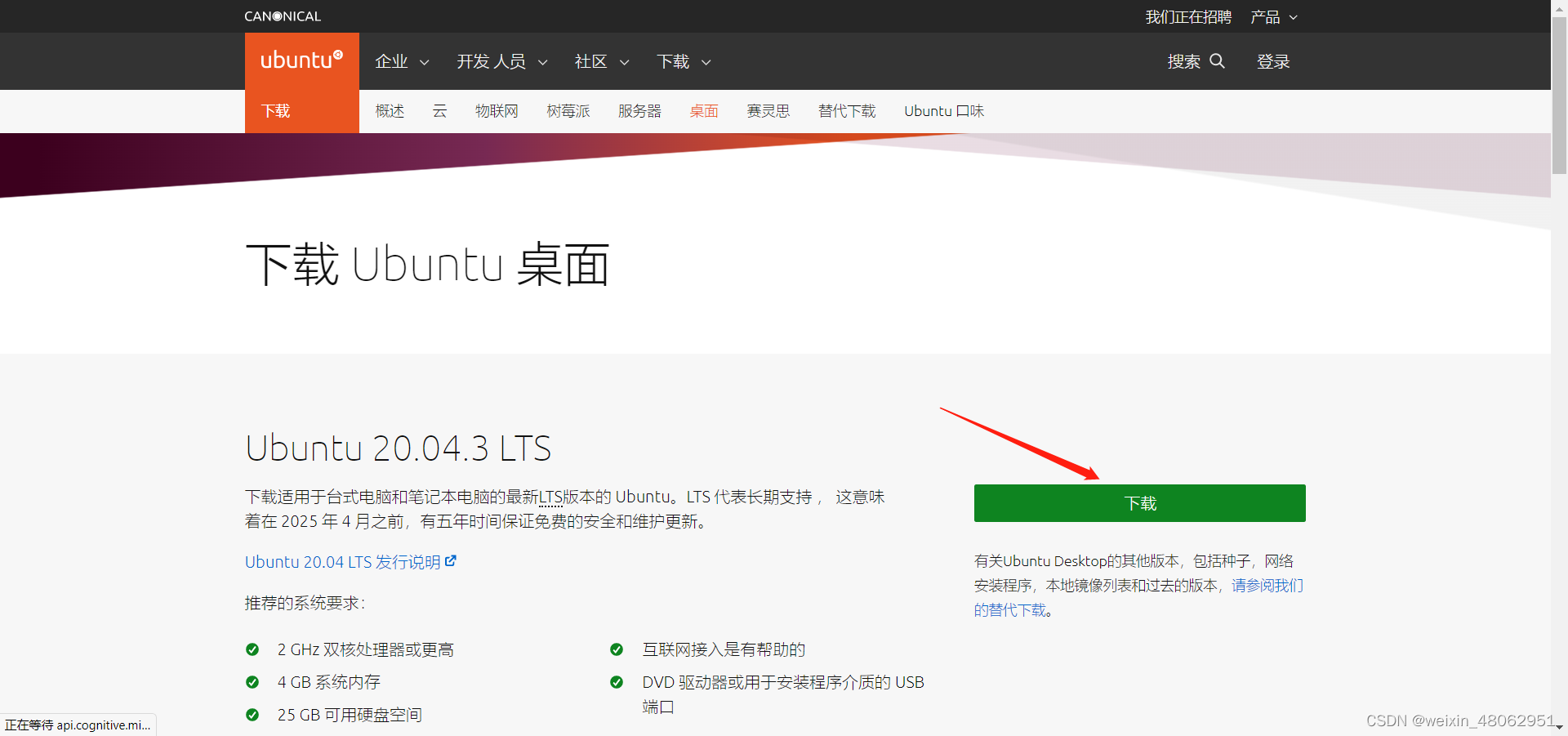Image resolution: width=1568 pixels, height=736 pixels.
Task: Expand the 开发人员 dropdown menu
Action: click(502, 61)
